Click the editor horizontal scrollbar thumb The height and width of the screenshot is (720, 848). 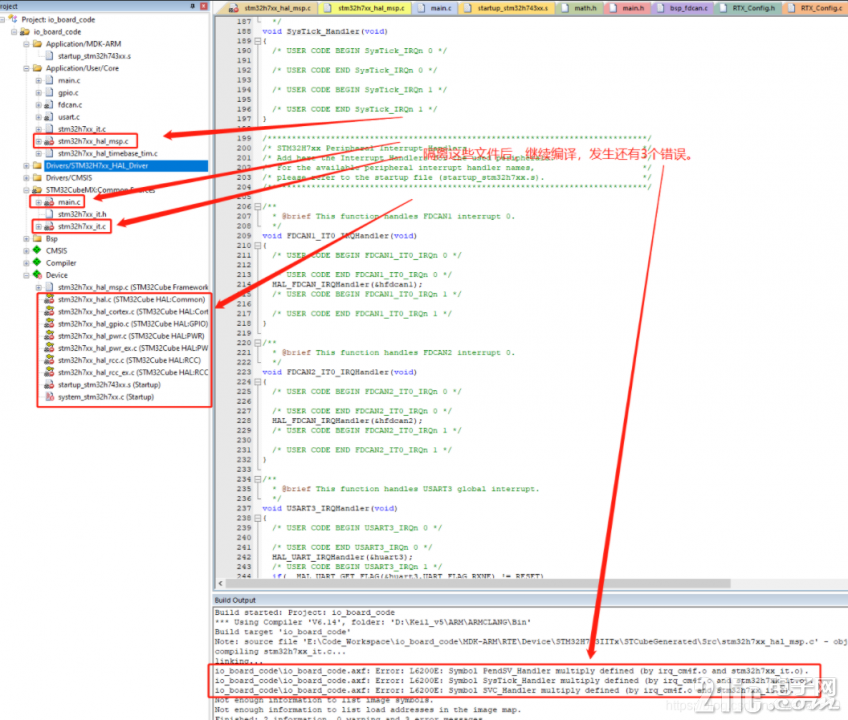click(478, 583)
